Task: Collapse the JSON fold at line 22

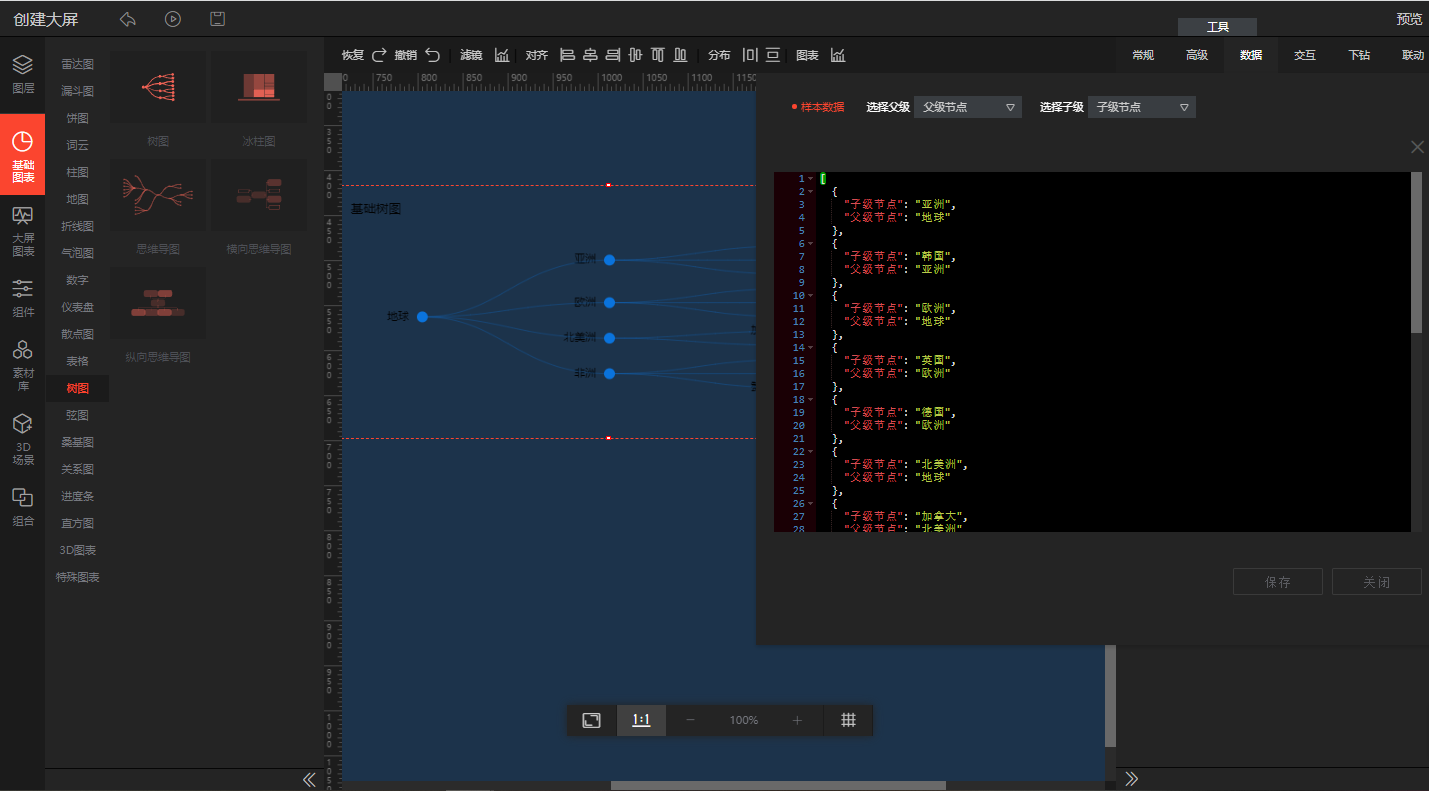Action: click(810, 452)
